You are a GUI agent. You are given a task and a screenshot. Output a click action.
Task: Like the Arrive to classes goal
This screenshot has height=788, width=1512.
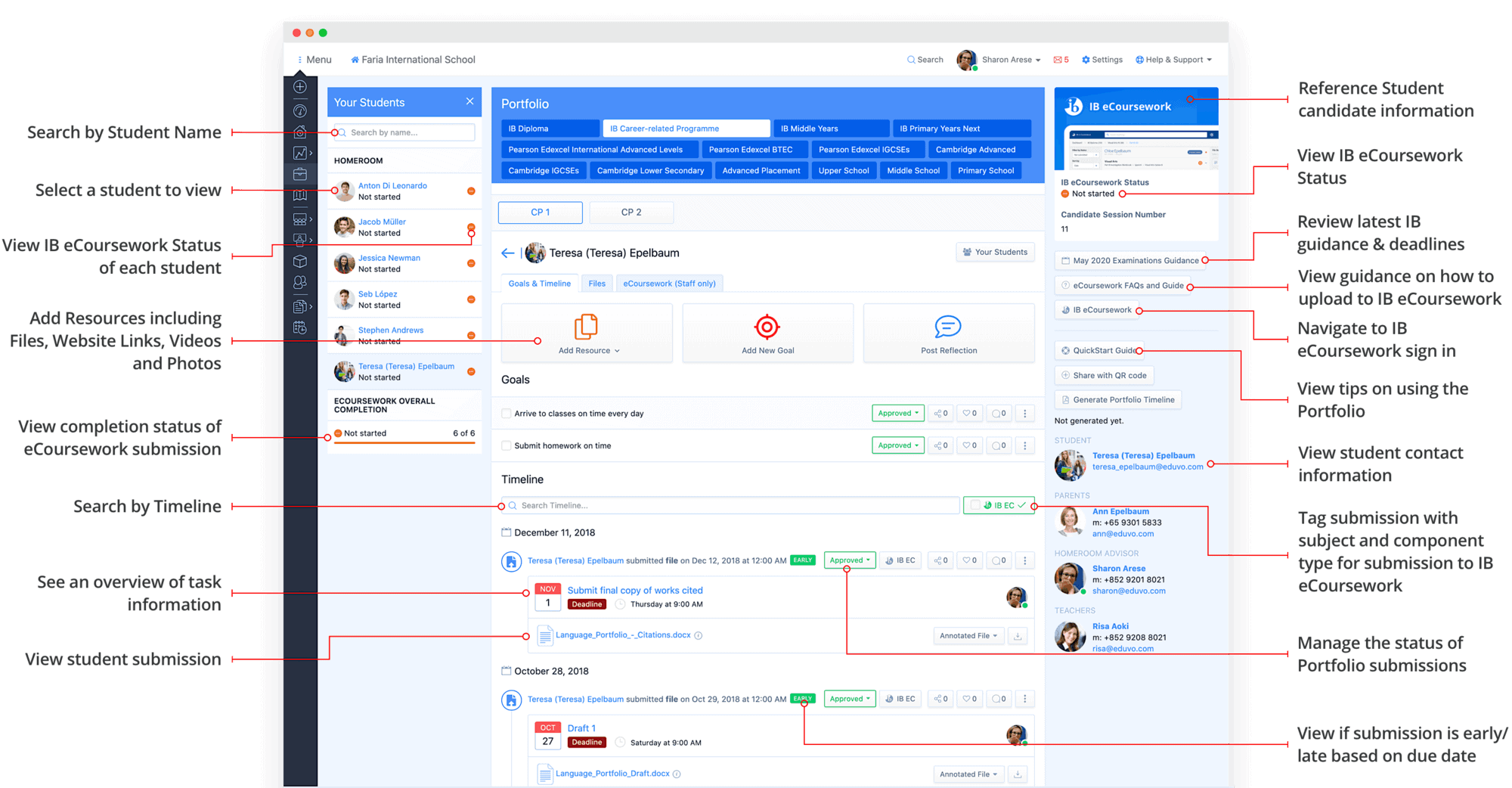969,414
